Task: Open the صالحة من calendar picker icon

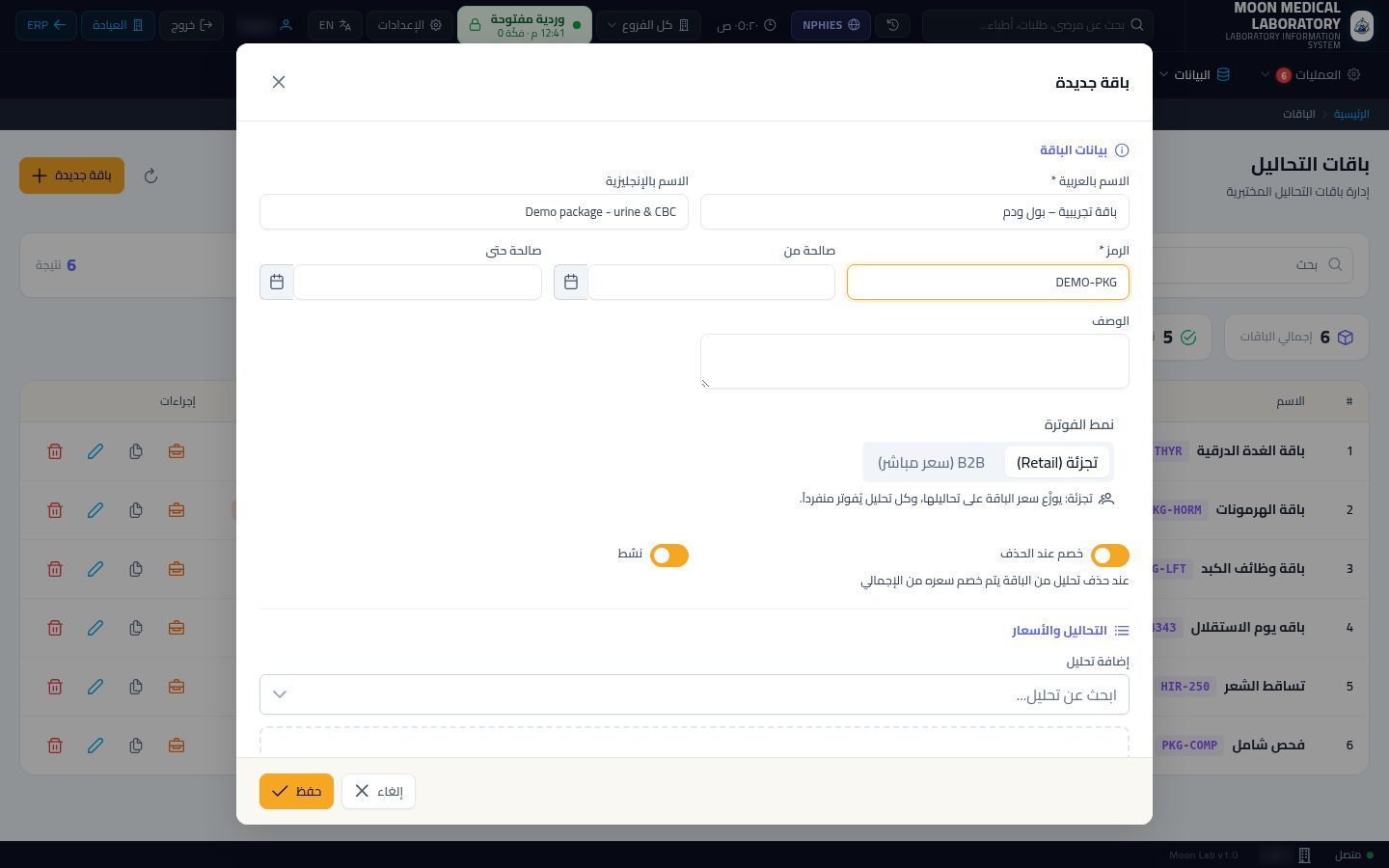Action: tap(571, 282)
